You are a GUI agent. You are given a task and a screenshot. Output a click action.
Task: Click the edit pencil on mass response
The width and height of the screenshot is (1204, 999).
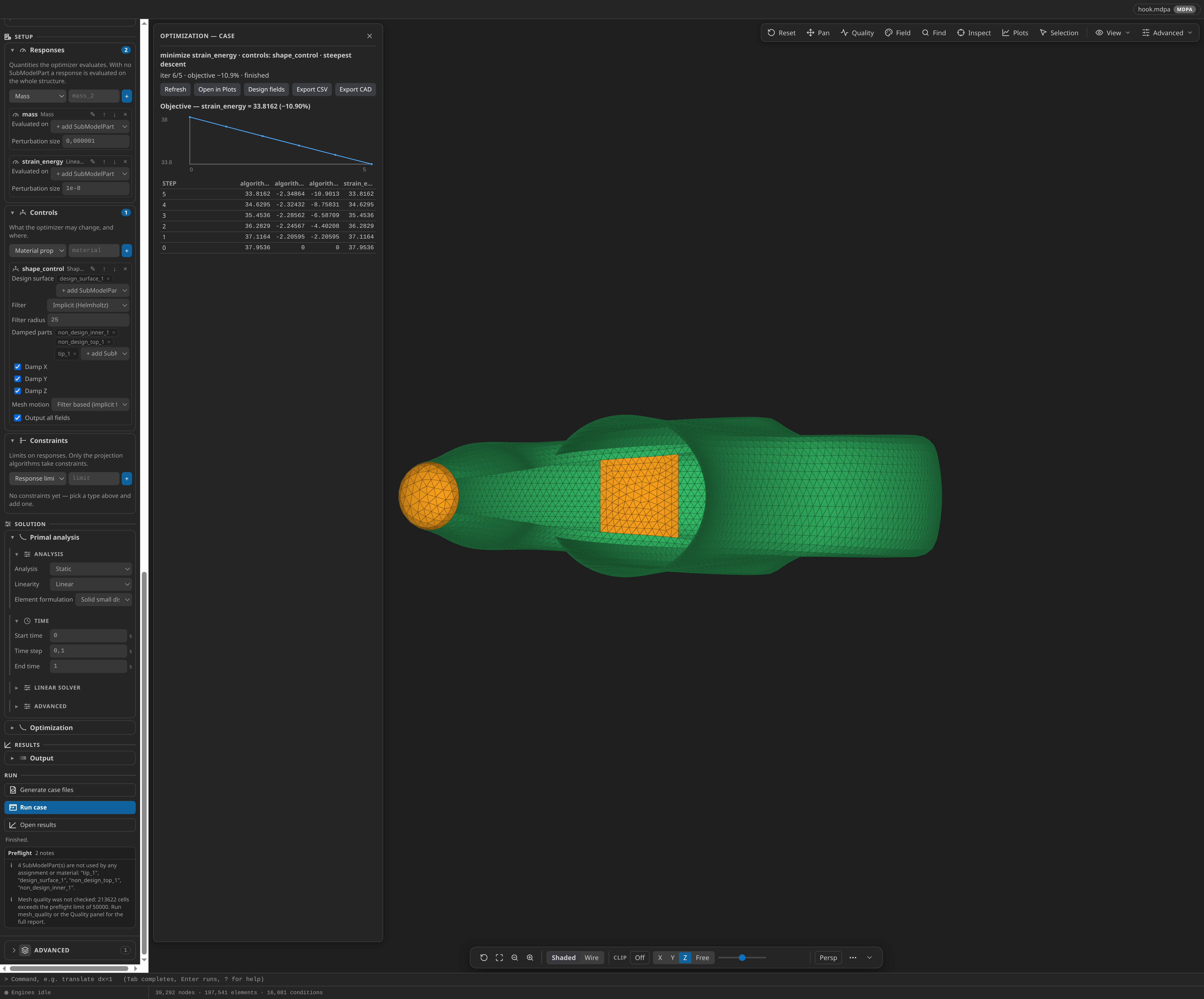click(x=93, y=115)
